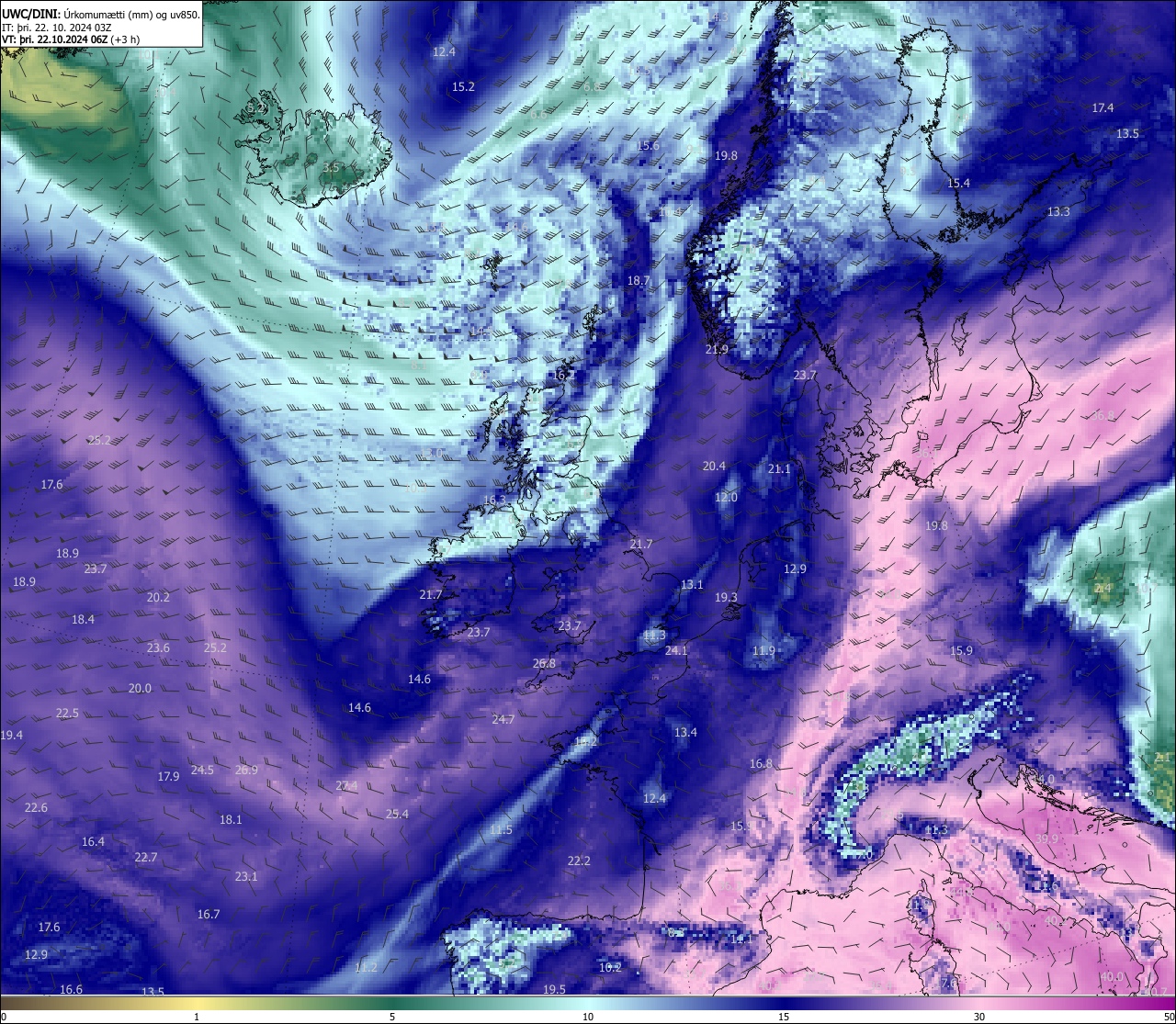
Task: Click the 15.9 value over central Europe
Action: coord(960,651)
